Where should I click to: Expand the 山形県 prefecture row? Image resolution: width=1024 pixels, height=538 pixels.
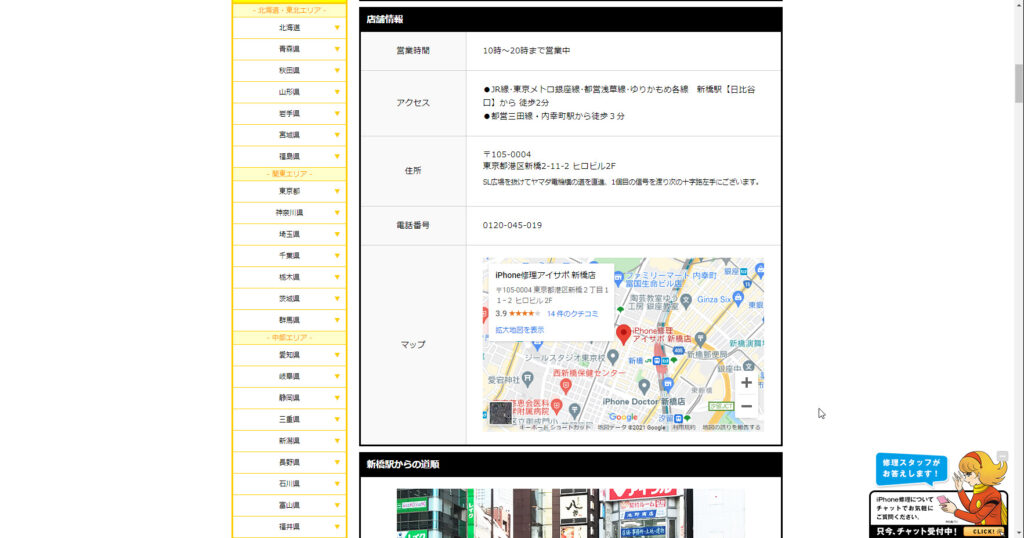[x=289, y=92]
